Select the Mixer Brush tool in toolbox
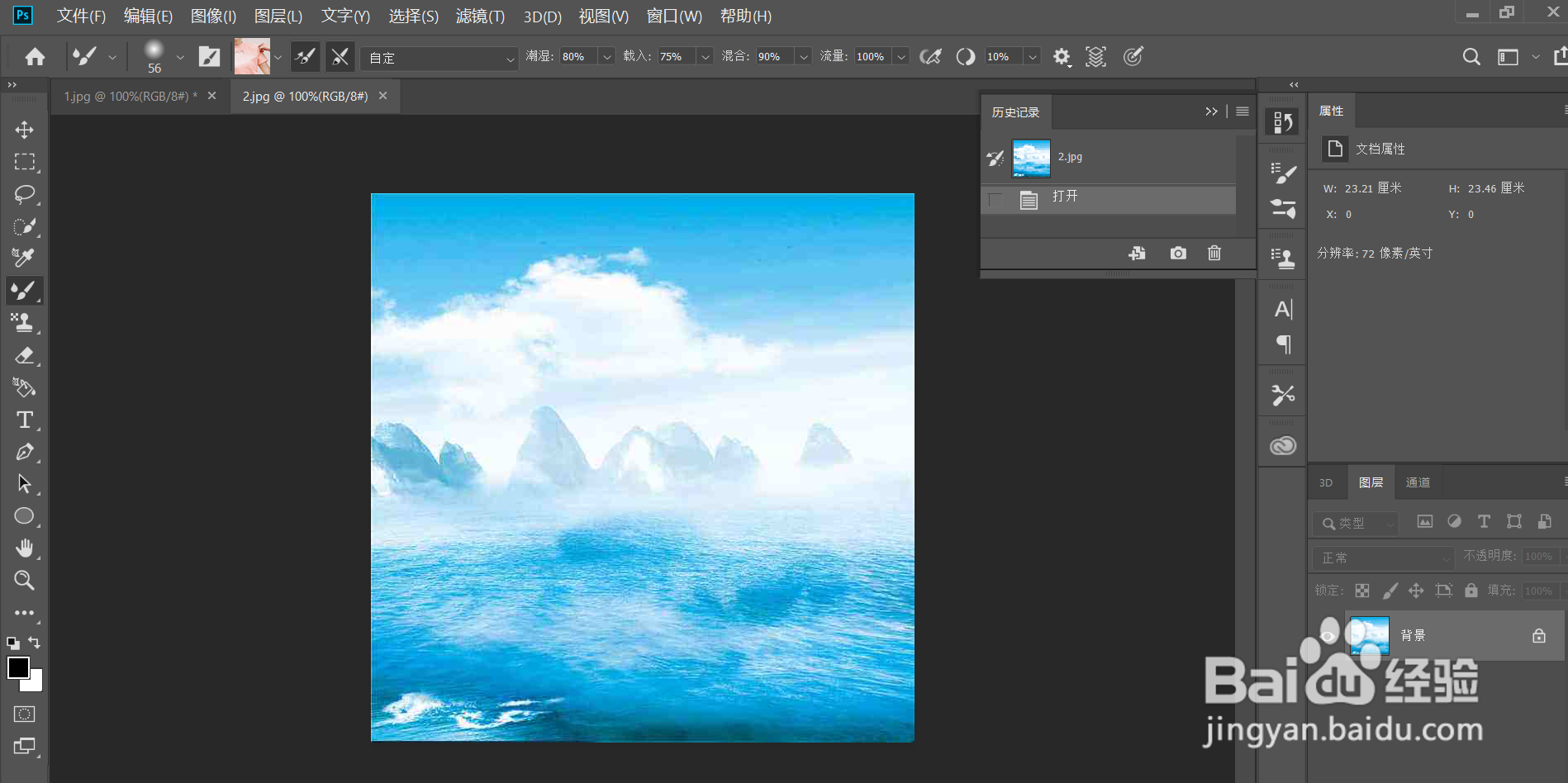This screenshot has height=783, width=1568. coord(24,290)
